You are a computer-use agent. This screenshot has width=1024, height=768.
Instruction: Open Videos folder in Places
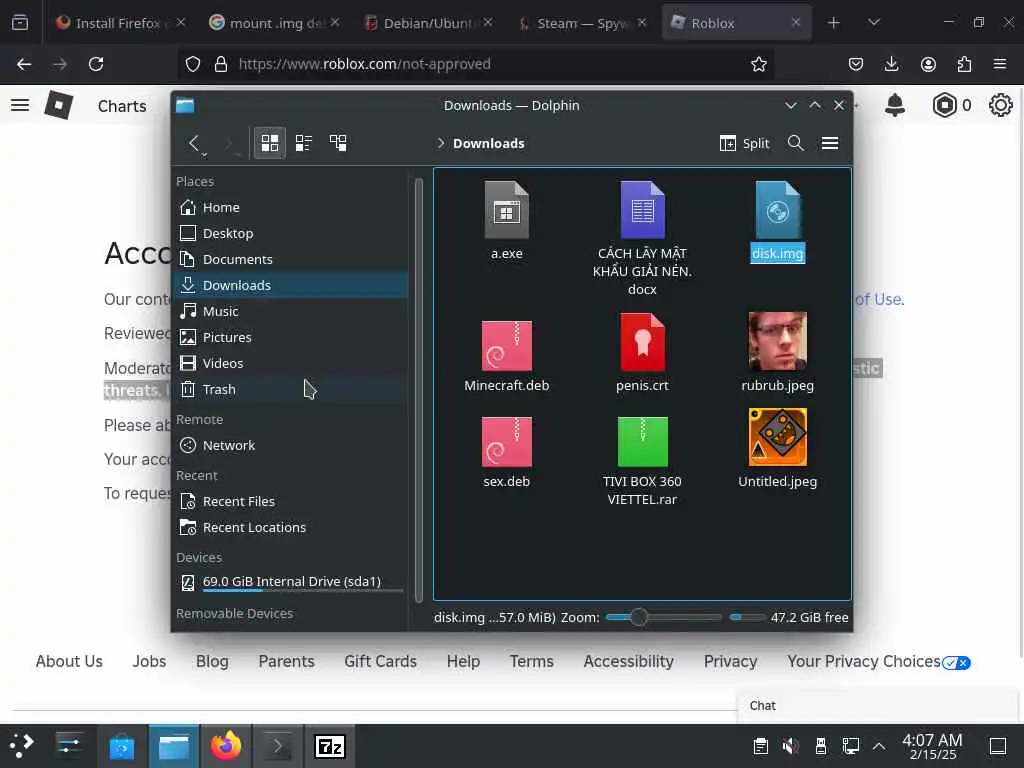291,363
